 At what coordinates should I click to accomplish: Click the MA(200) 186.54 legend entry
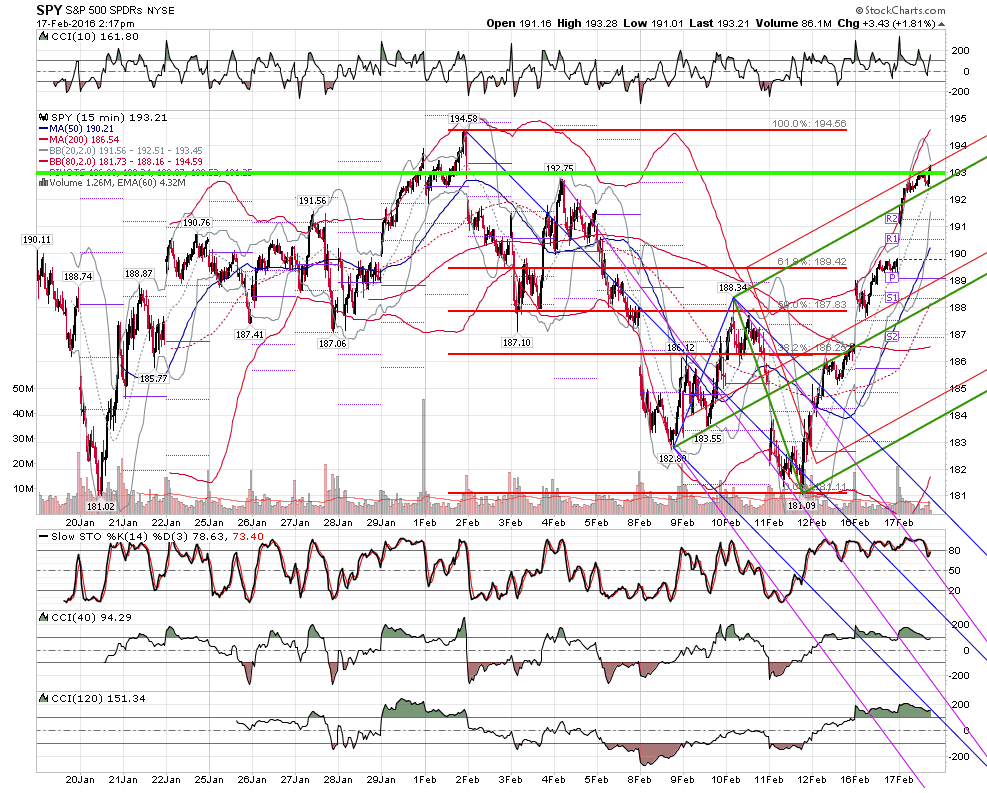coord(80,140)
